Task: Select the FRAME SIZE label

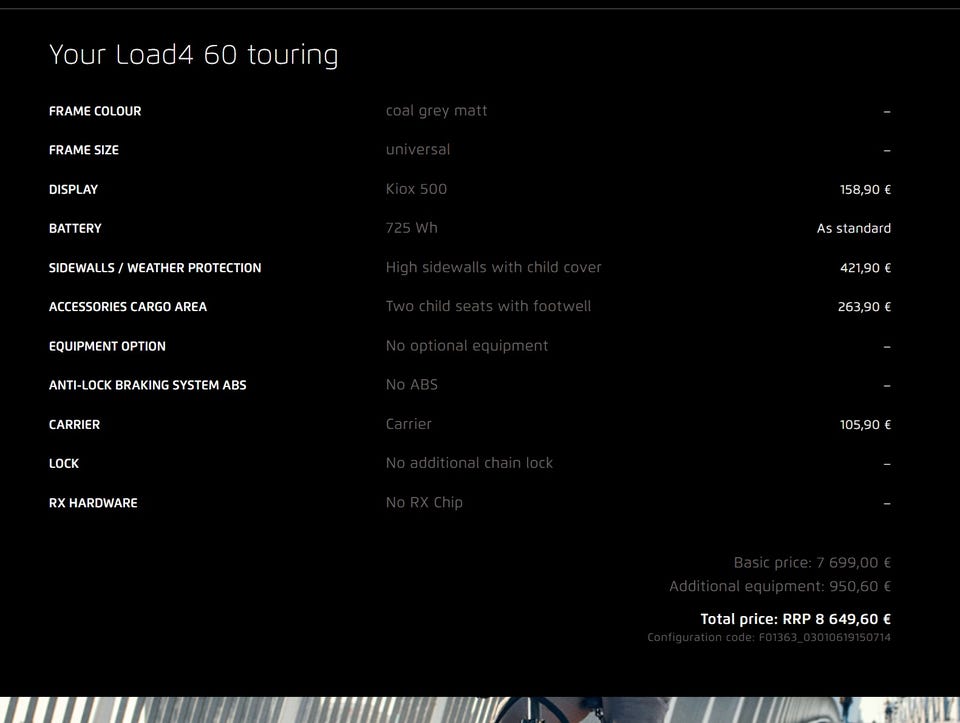Action: click(x=84, y=150)
